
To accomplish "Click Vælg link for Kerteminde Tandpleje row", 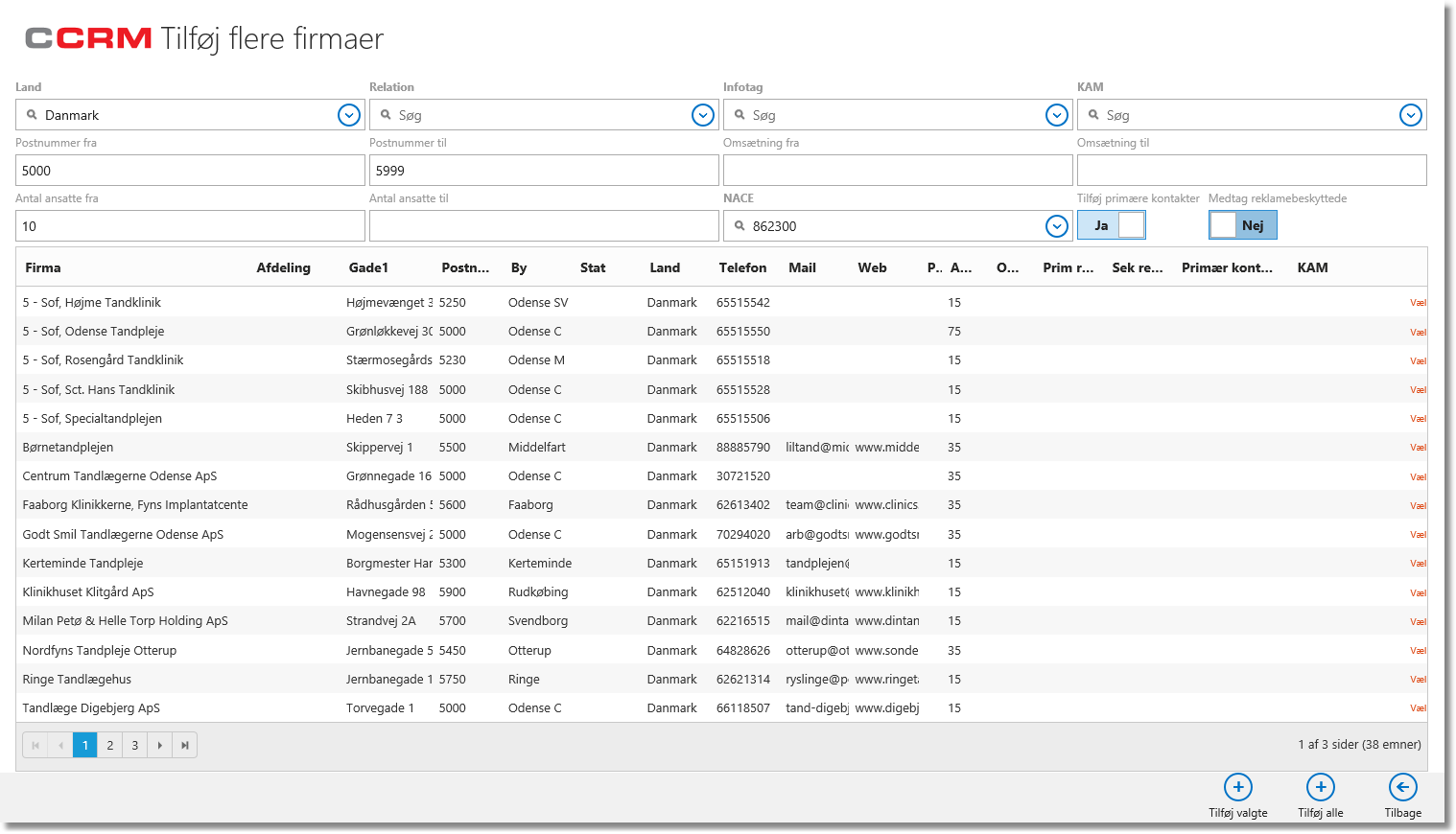I will point(1418,564).
